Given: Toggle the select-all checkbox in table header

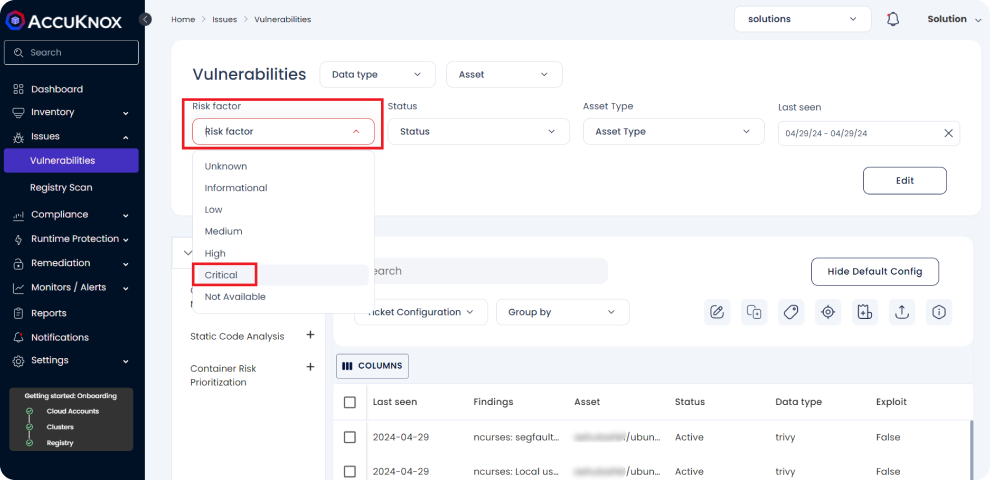Looking at the screenshot, I should click(x=350, y=402).
